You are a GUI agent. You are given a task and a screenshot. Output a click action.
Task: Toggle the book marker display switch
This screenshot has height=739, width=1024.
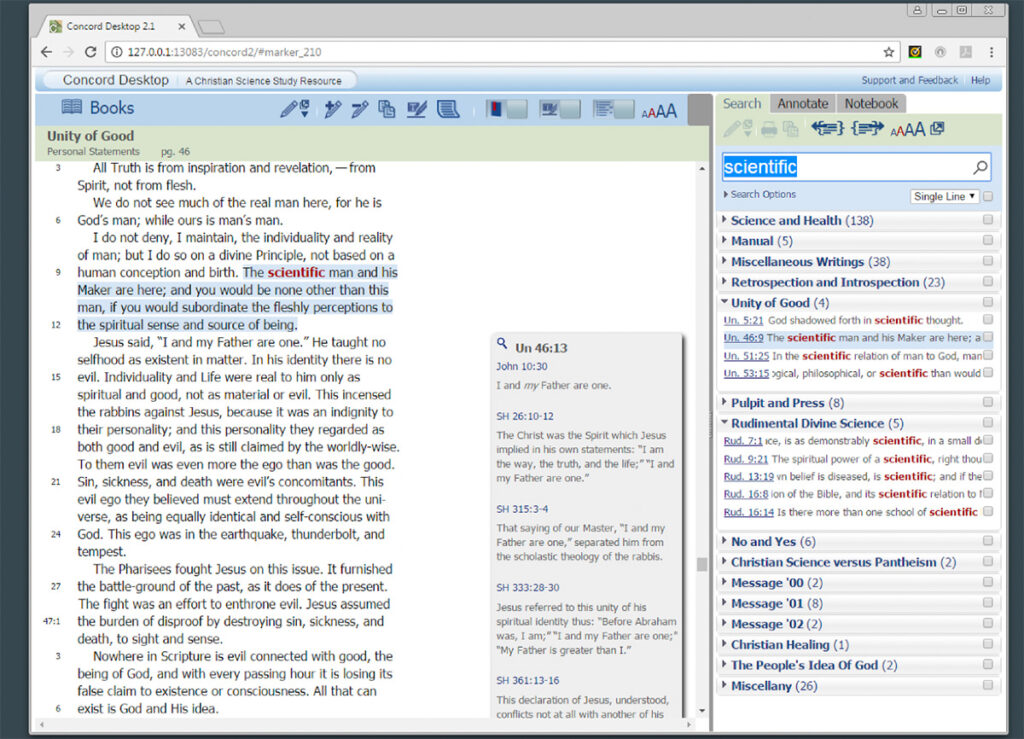(x=506, y=109)
